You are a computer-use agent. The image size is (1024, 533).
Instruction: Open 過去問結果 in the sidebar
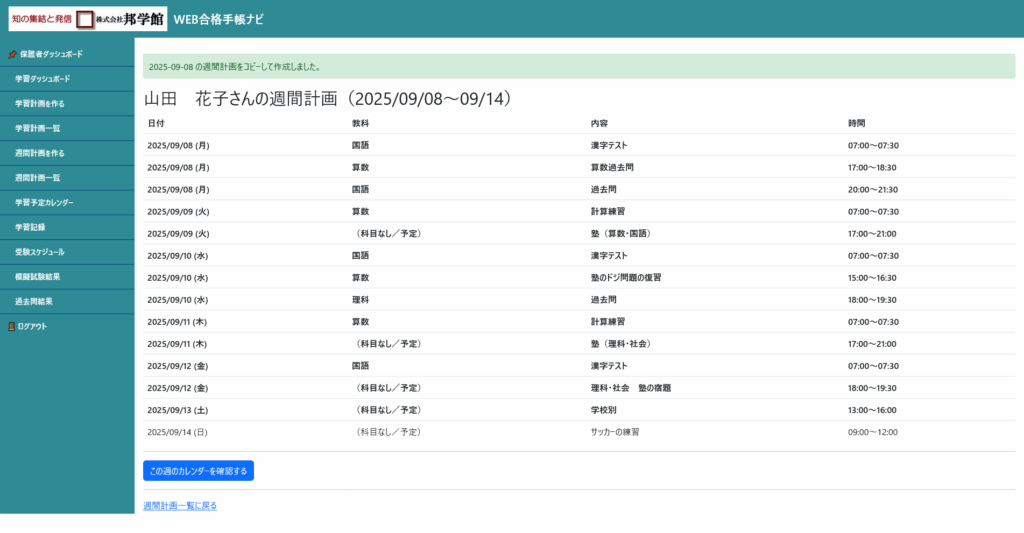pyautogui.click(x=33, y=301)
